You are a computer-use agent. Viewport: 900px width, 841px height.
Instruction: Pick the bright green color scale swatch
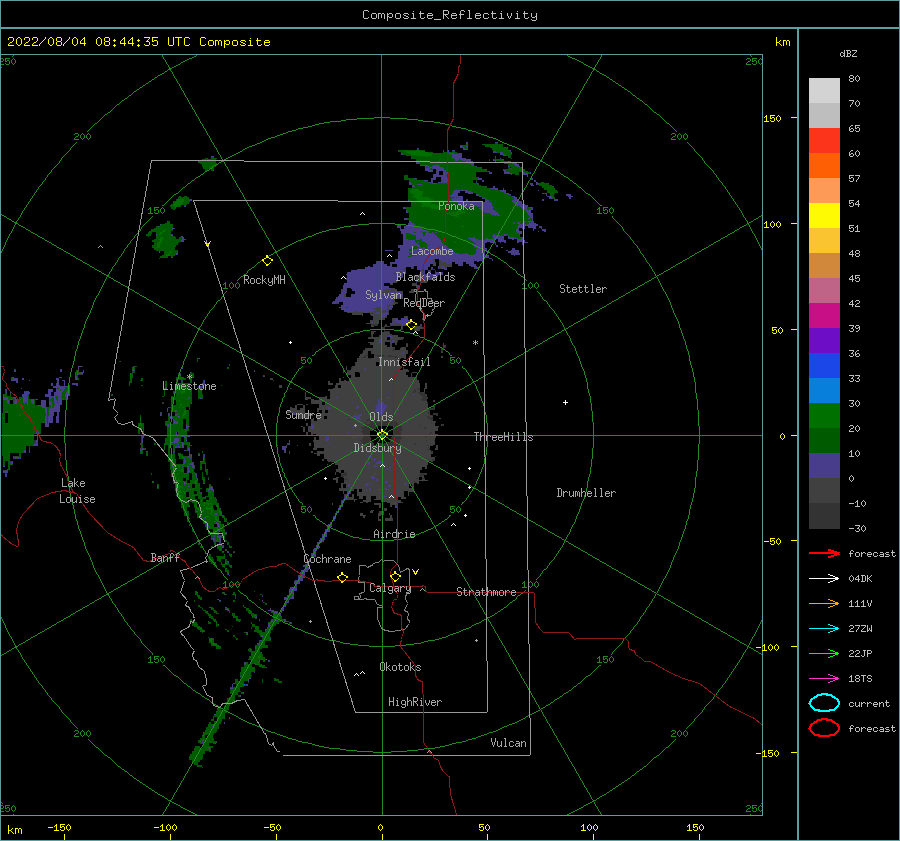[824, 415]
